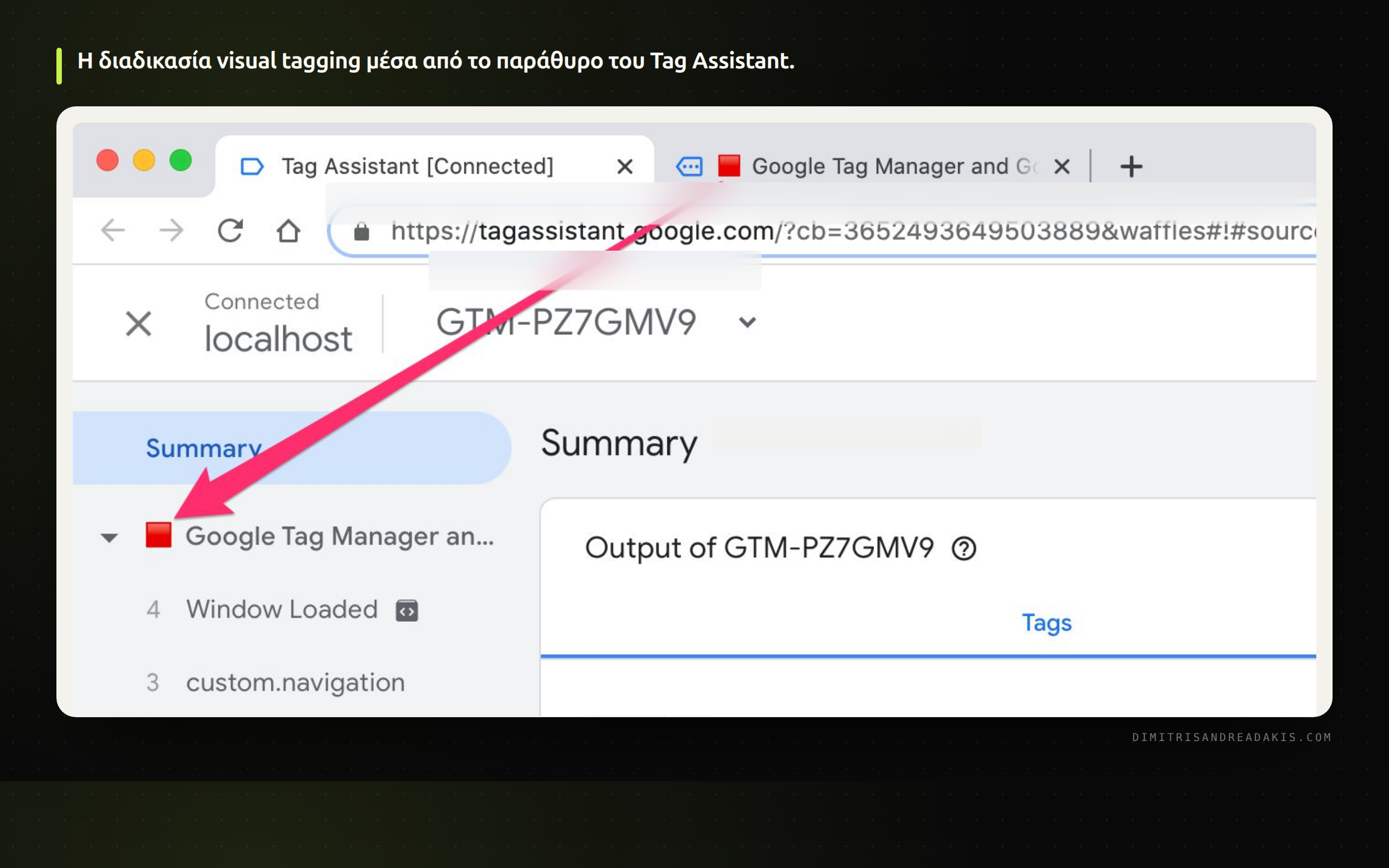Select event 4 Window Loaded
The image size is (1389, 868).
pyautogui.click(x=282, y=609)
